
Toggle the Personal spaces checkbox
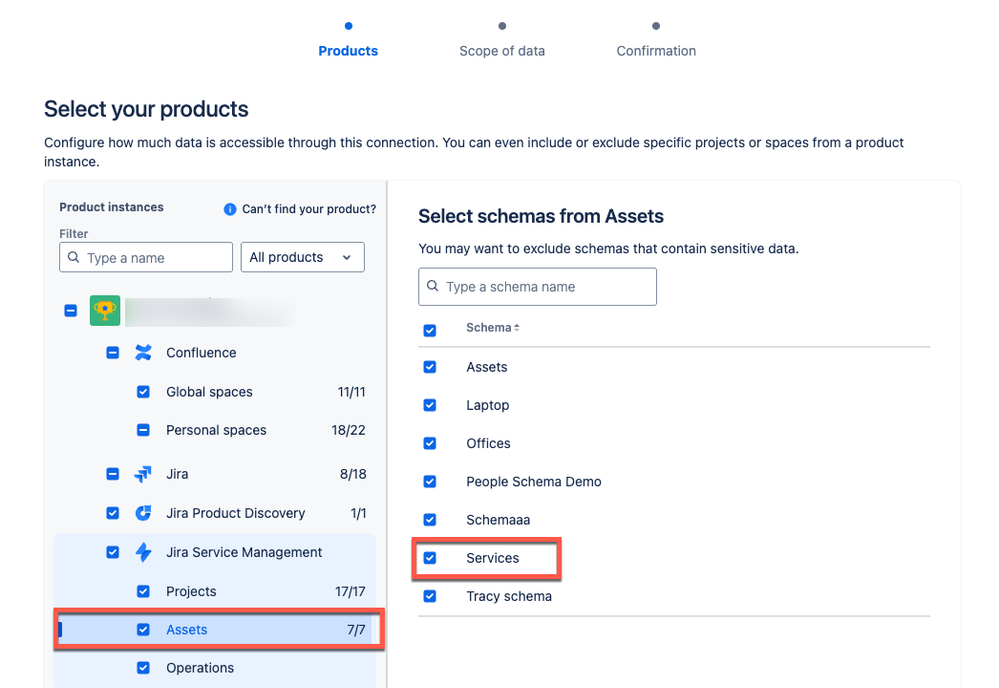(x=143, y=430)
